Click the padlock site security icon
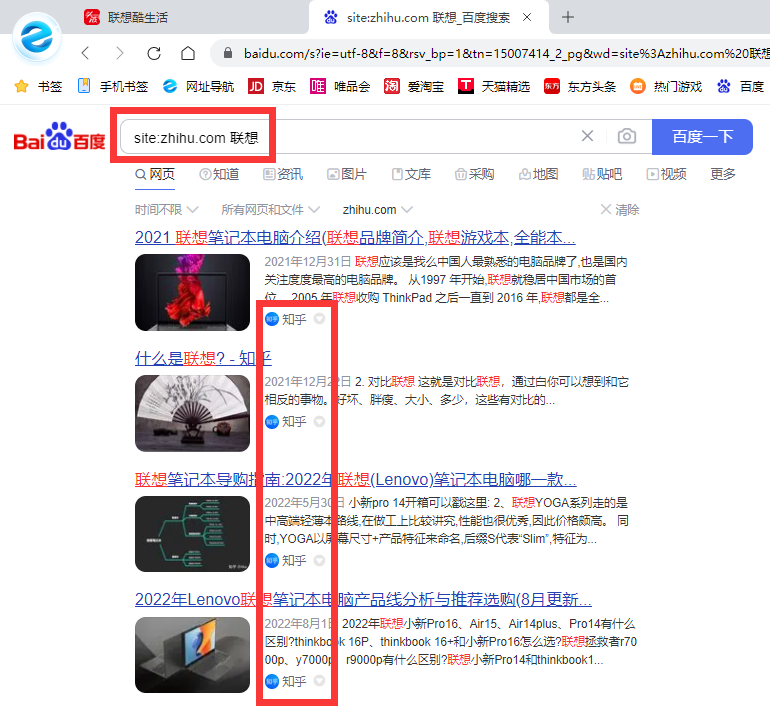This screenshot has width=770, height=707. [227, 53]
